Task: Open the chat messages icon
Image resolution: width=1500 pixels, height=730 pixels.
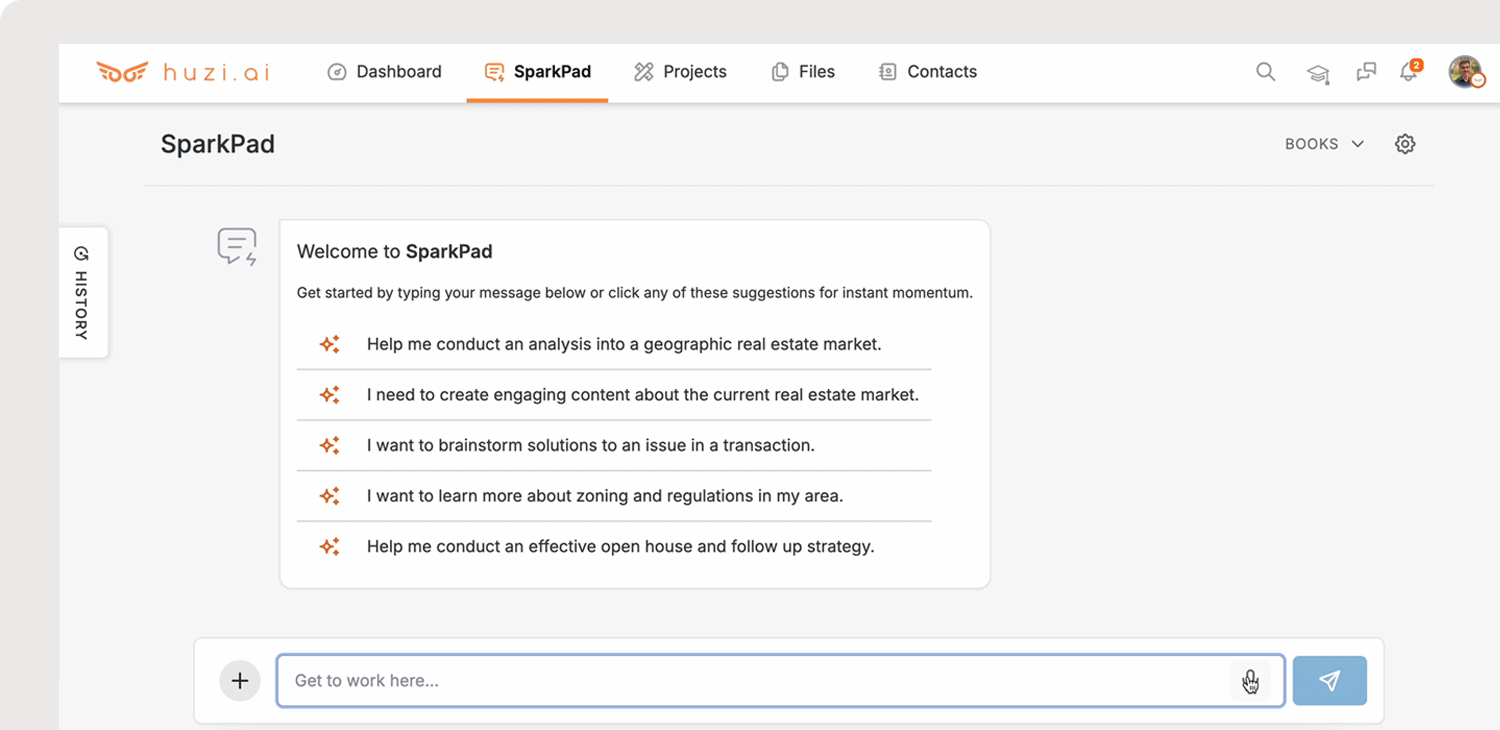Action: (1366, 72)
